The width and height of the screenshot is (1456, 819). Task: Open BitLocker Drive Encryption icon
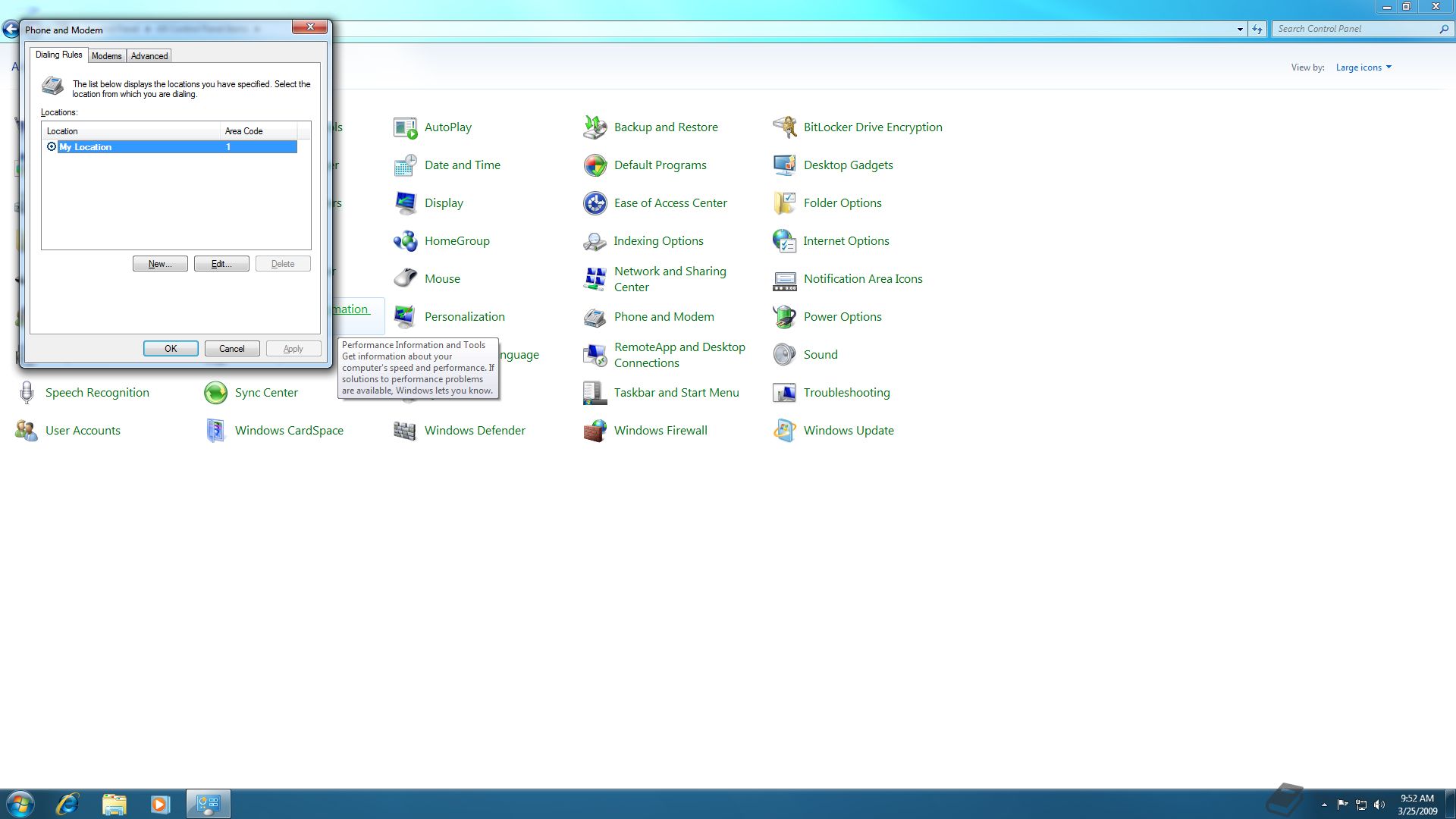(784, 127)
